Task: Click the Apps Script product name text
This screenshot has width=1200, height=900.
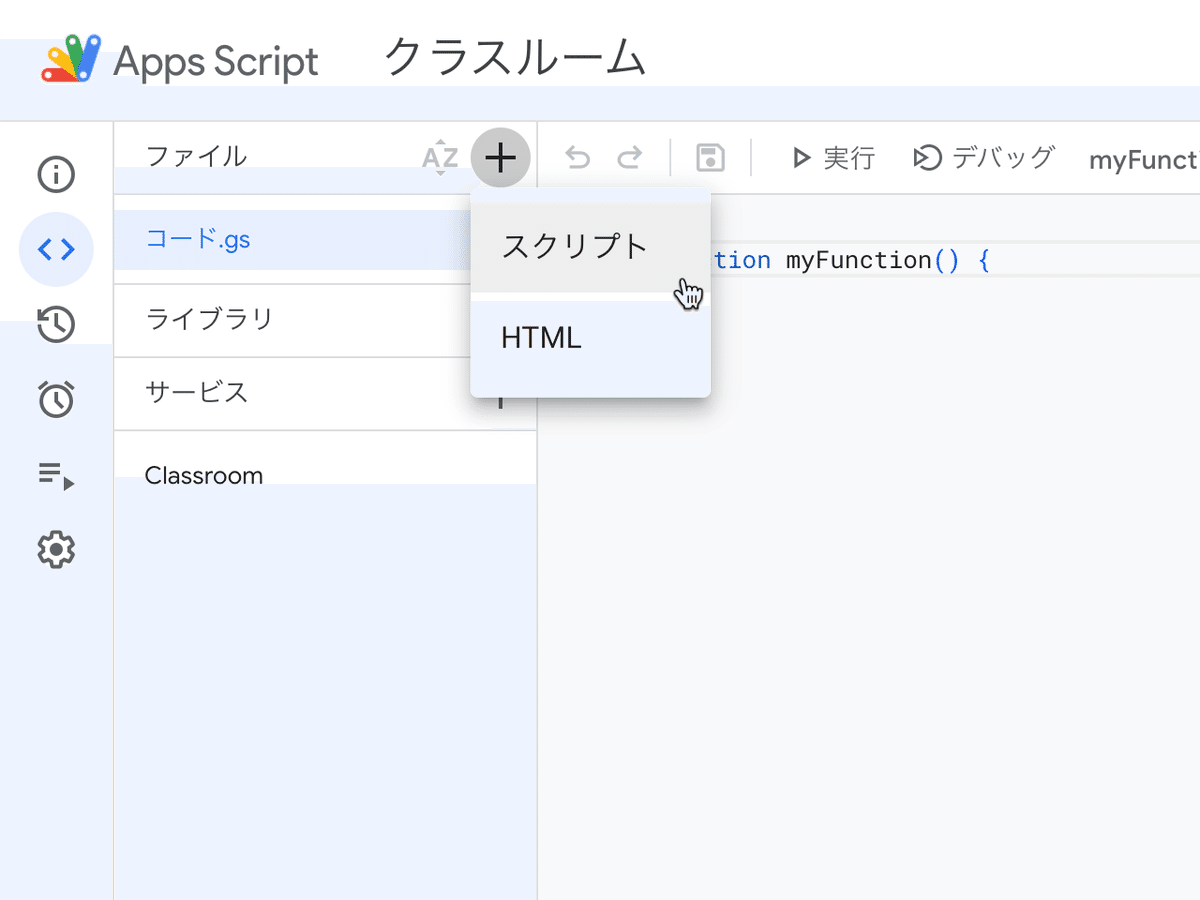Action: click(x=216, y=62)
